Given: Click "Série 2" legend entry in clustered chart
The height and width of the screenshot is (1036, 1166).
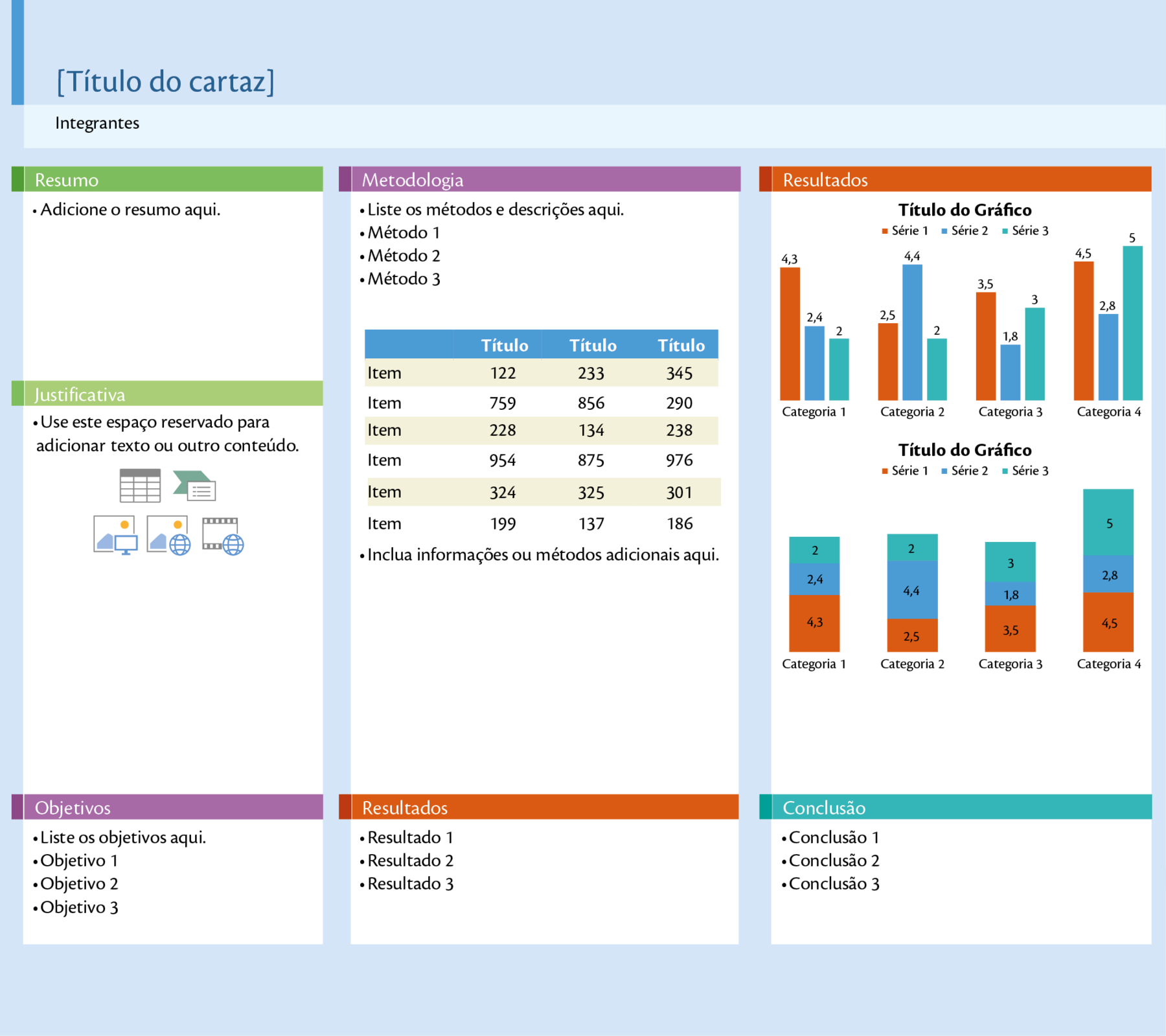Looking at the screenshot, I should [965, 231].
